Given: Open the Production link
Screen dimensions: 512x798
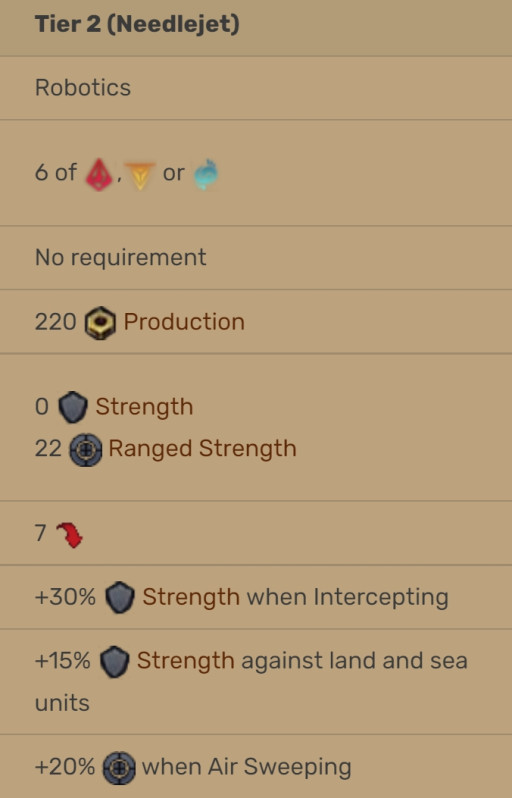Looking at the screenshot, I should point(184,322).
